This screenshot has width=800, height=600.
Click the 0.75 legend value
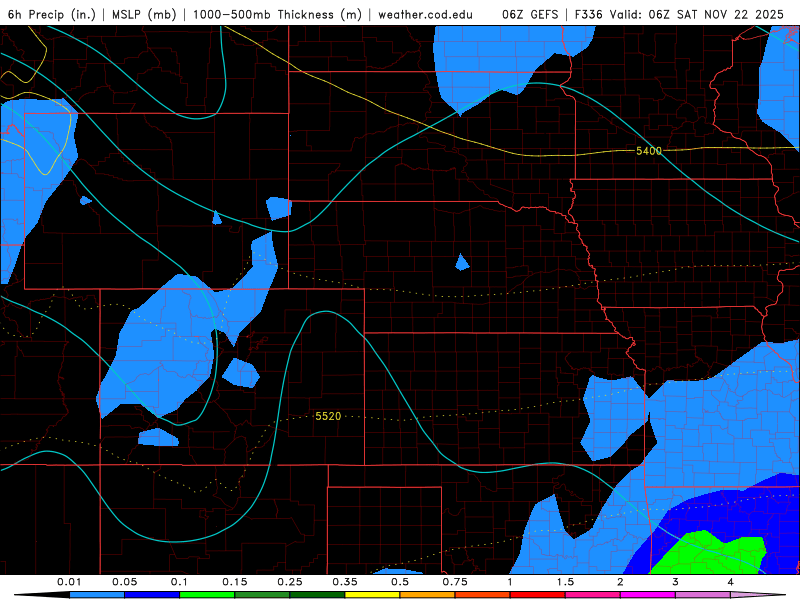[x=455, y=582]
